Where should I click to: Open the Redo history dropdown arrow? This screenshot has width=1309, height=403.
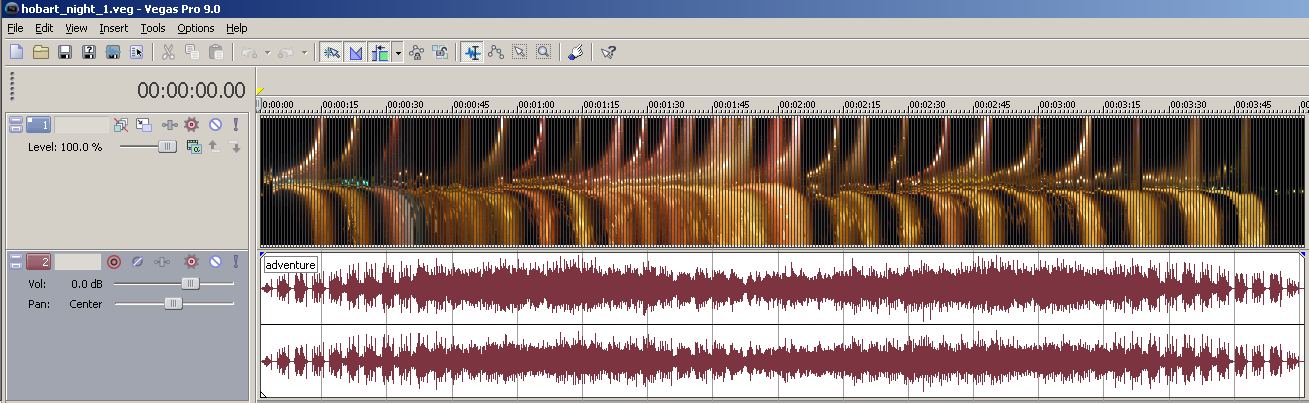click(x=304, y=51)
